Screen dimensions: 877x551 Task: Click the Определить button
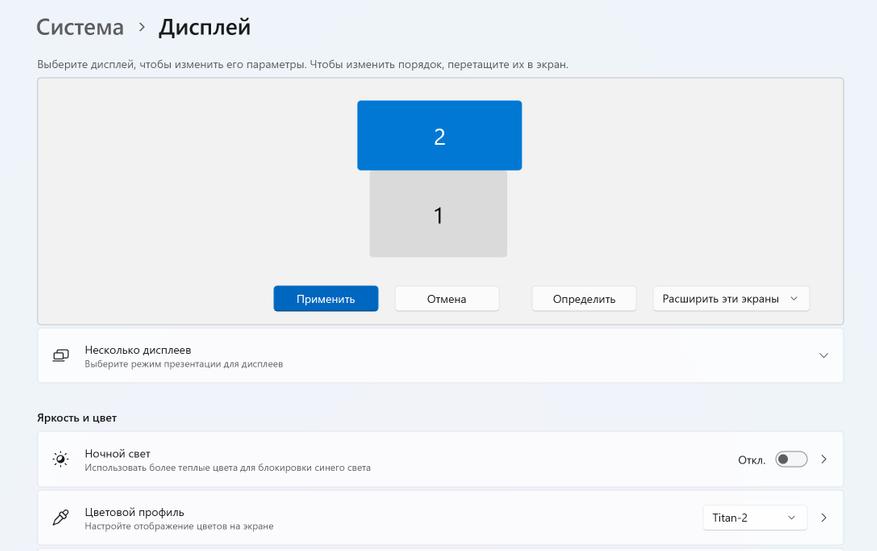pyautogui.click(x=584, y=299)
